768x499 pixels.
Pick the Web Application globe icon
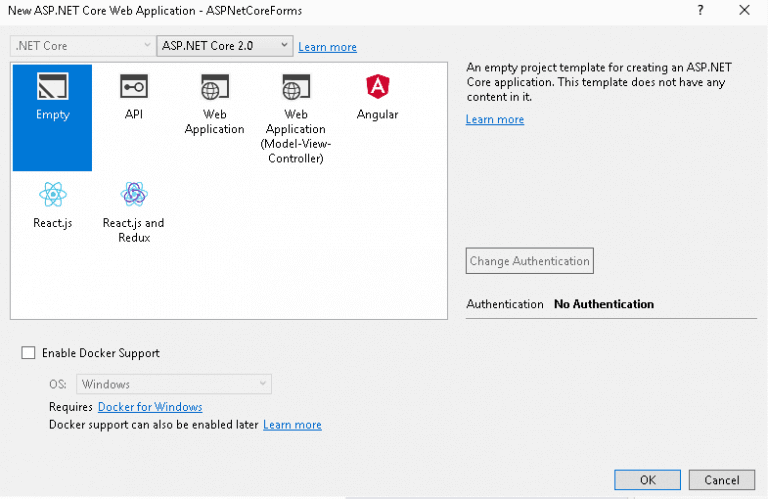tap(214, 89)
